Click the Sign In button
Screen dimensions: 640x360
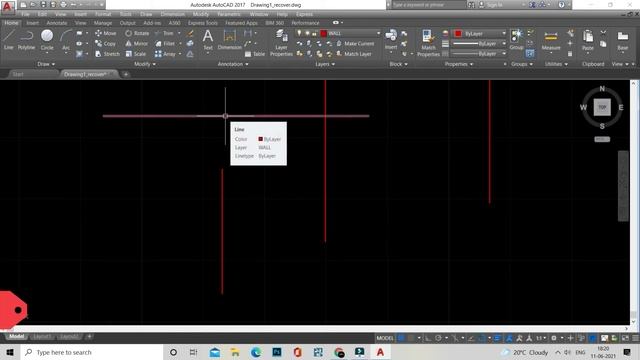coord(491,5)
